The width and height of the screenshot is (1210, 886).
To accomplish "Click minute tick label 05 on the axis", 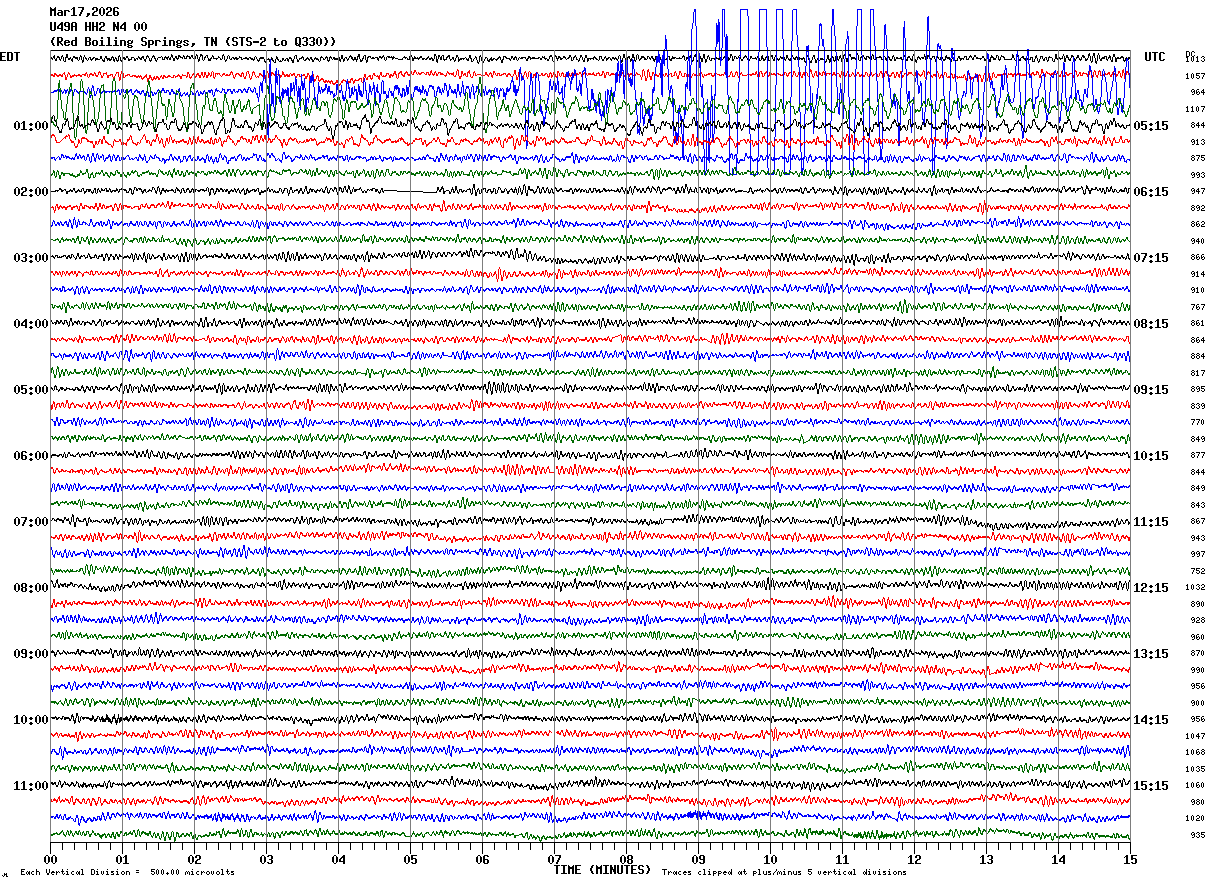I will click(x=410, y=859).
